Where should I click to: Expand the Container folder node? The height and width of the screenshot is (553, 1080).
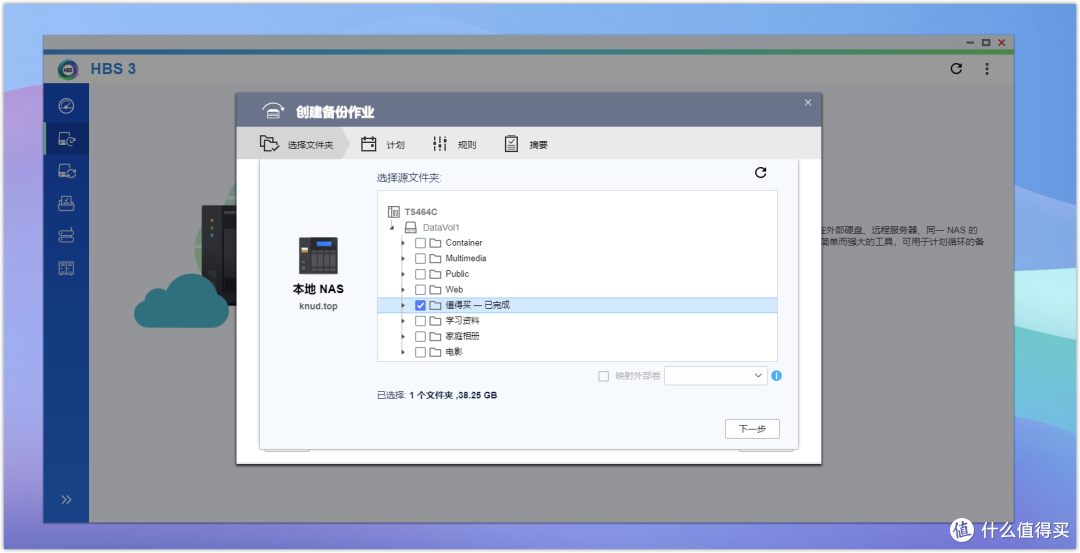[403, 242]
